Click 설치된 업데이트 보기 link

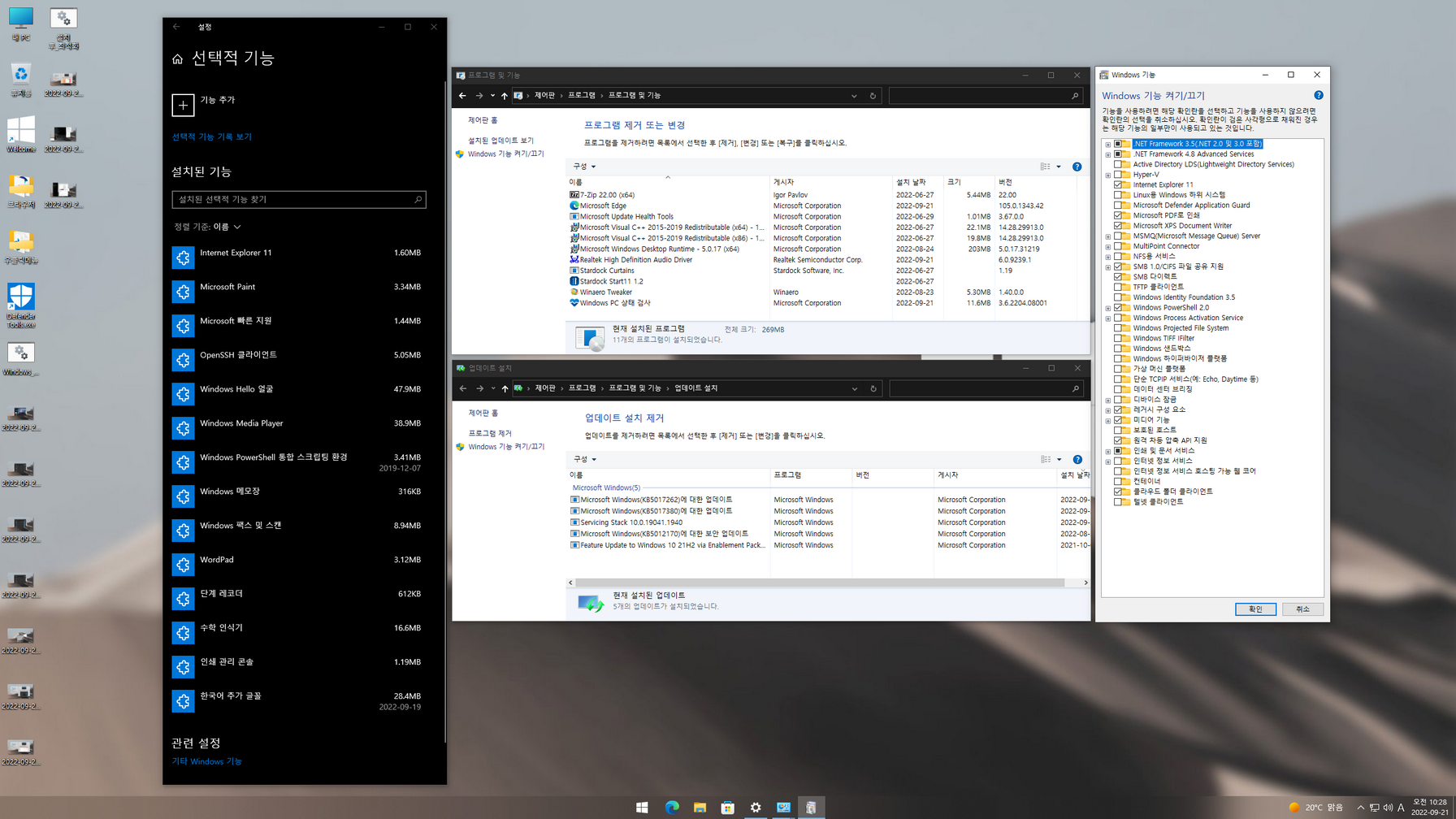(x=500, y=141)
